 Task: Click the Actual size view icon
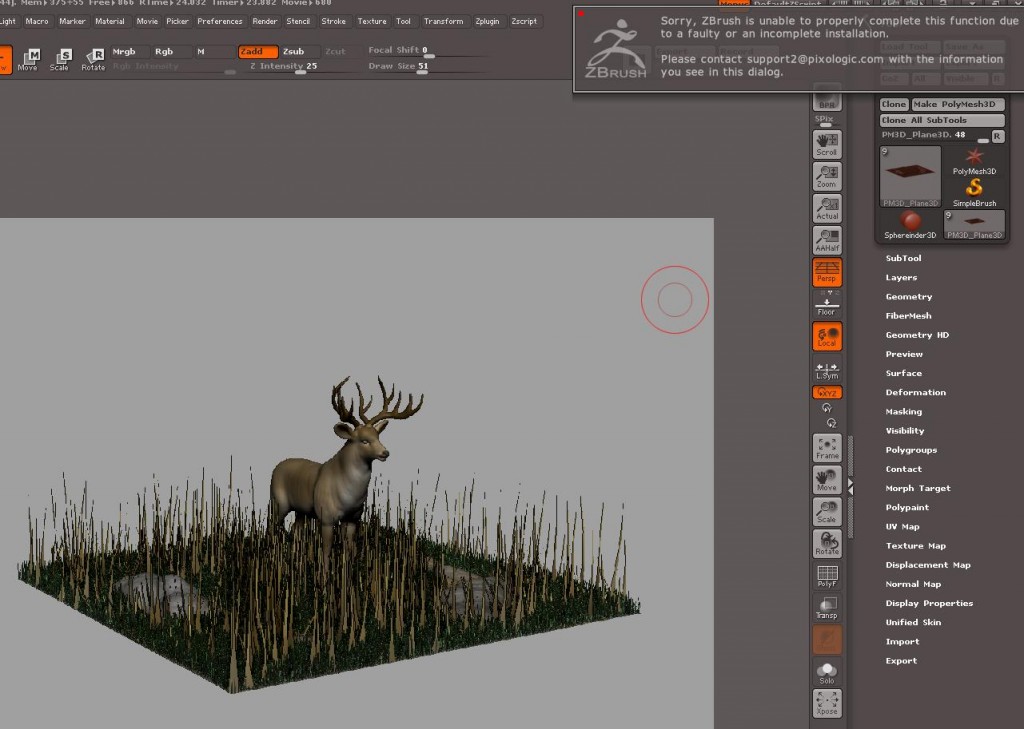[826, 208]
